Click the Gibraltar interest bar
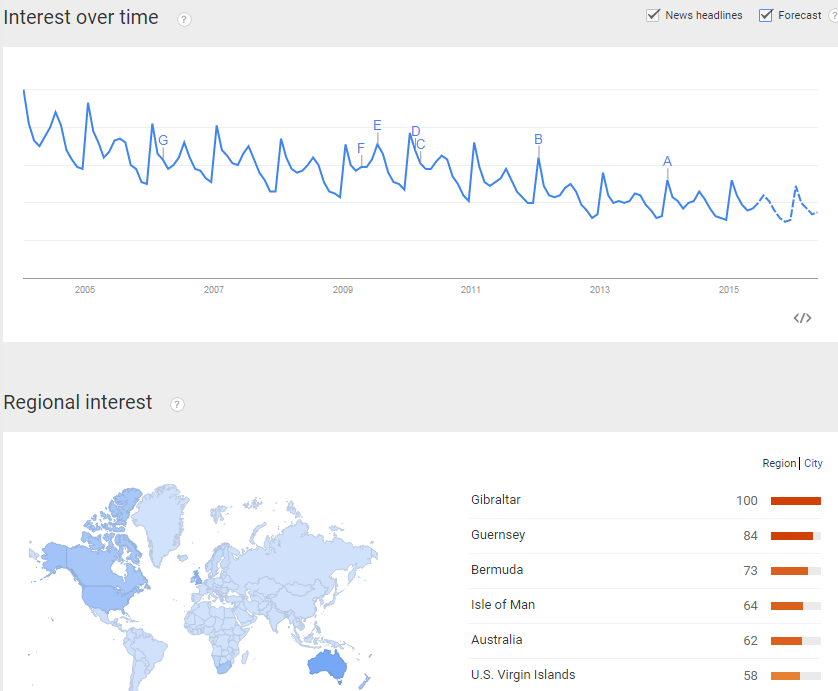Image resolution: width=838 pixels, height=691 pixels. click(x=795, y=501)
